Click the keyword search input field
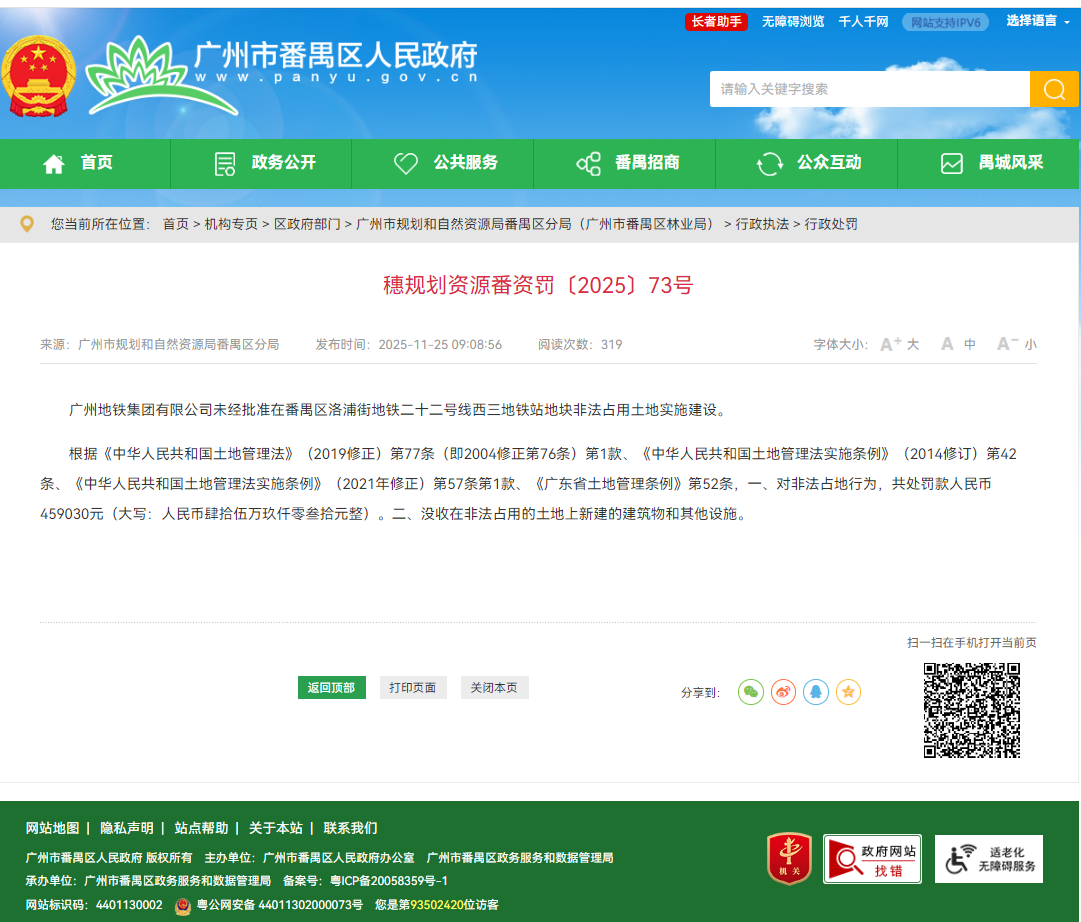The image size is (1081, 922). click(860, 89)
